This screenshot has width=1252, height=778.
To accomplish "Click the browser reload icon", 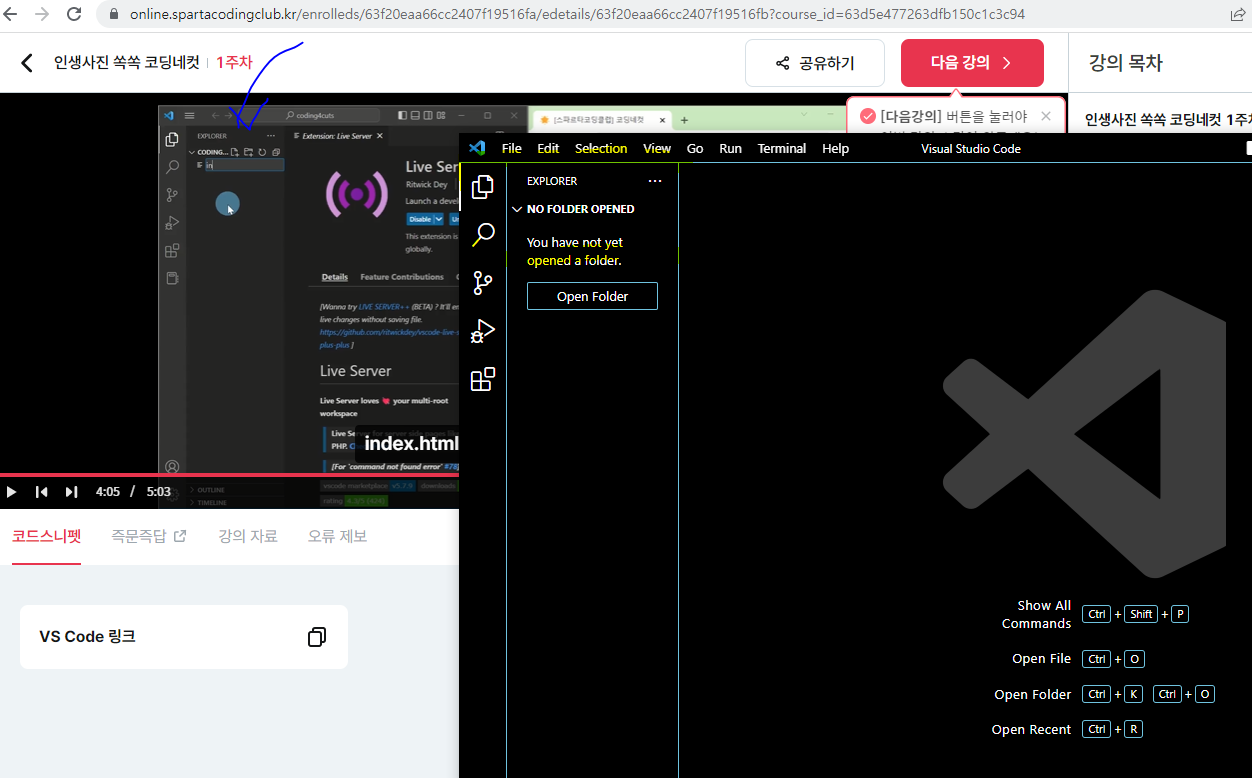I will pos(74,15).
